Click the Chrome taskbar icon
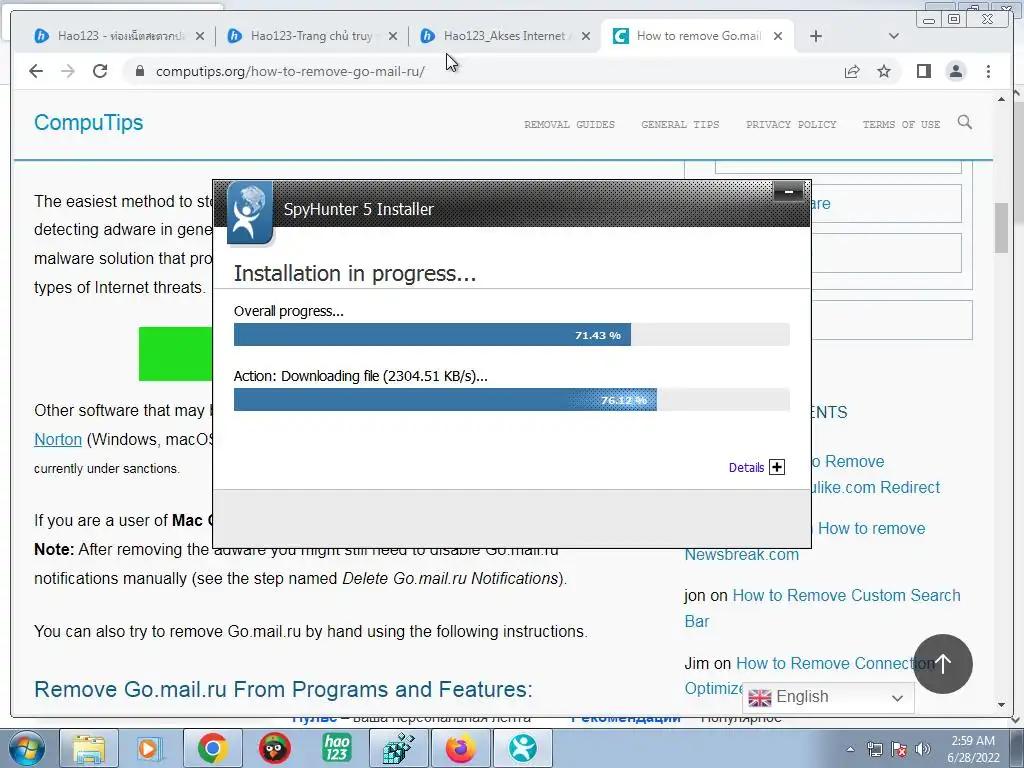The height and width of the screenshot is (768, 1024). coord(212,748)
